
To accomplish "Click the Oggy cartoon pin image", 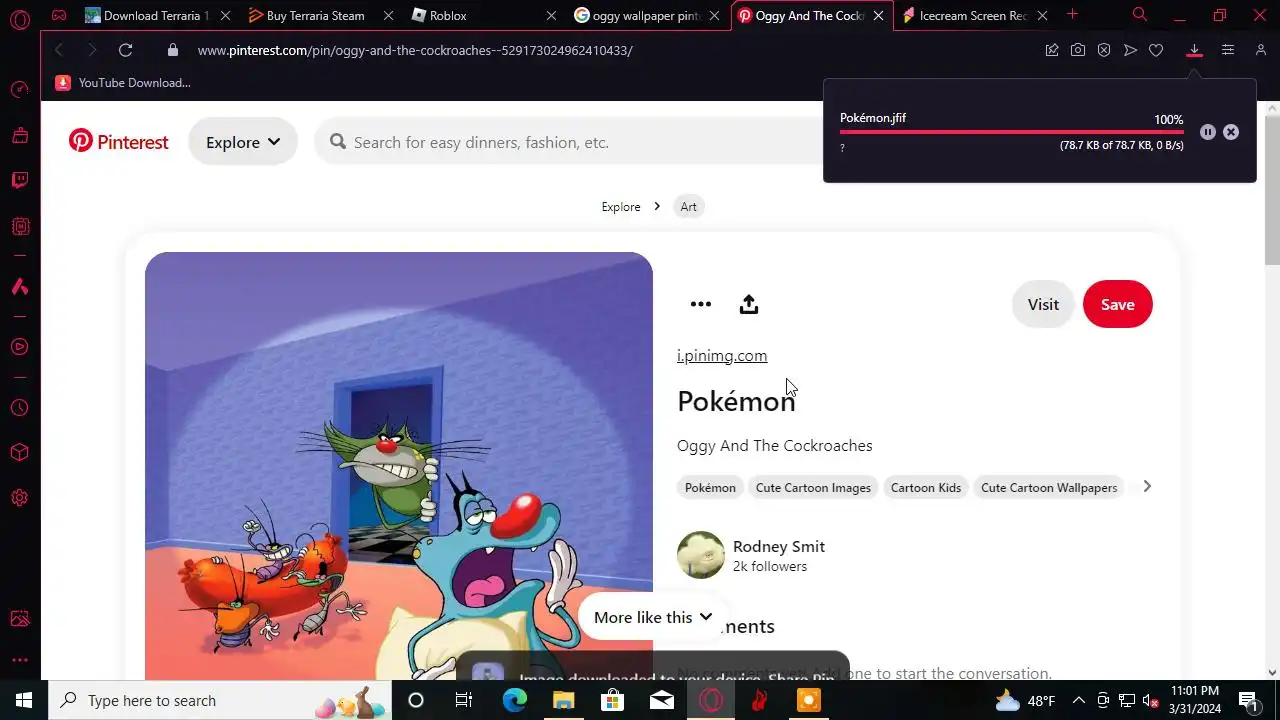I will pos(399,466).
